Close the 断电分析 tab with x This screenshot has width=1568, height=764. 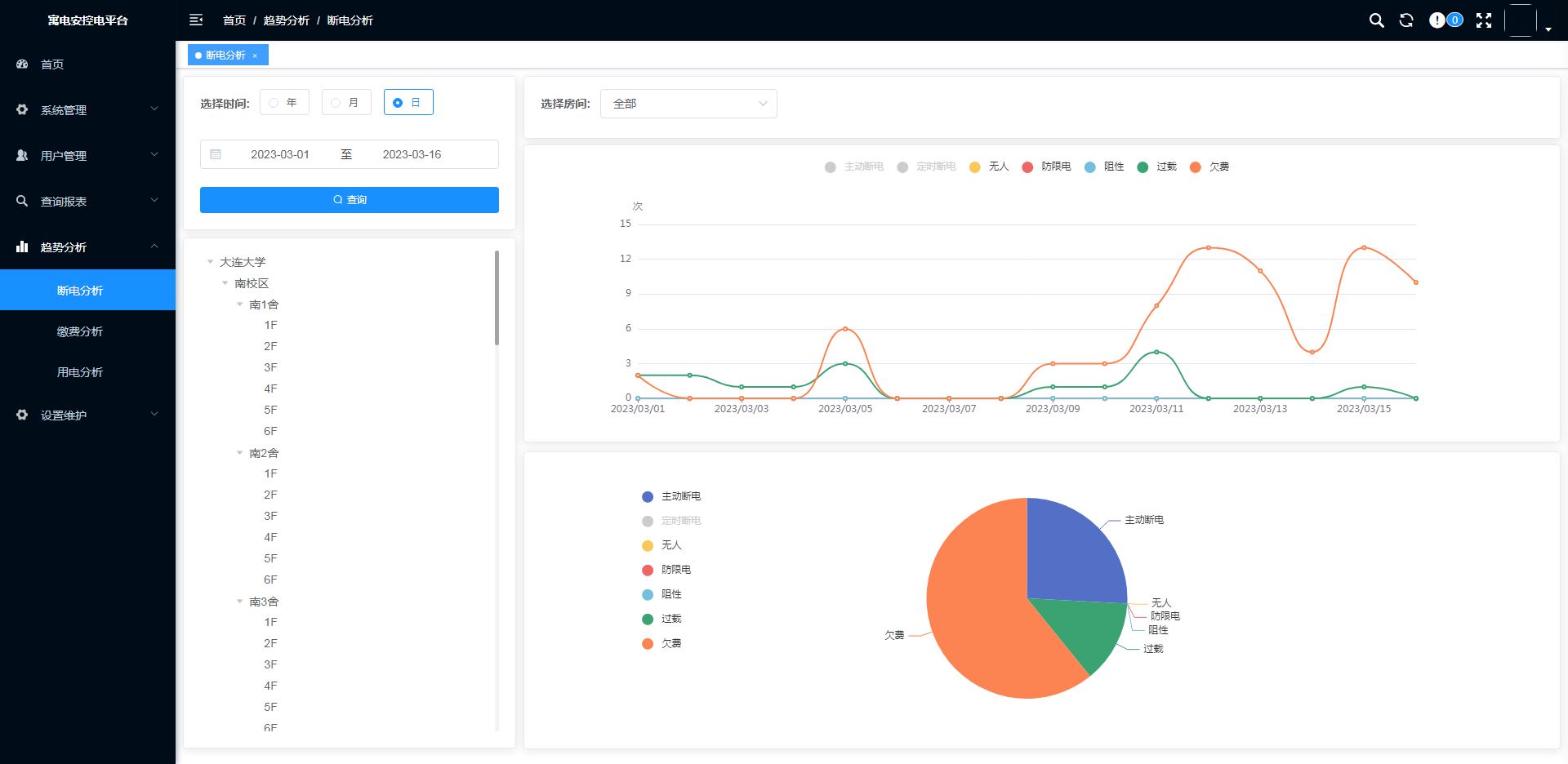click(255, 56)
